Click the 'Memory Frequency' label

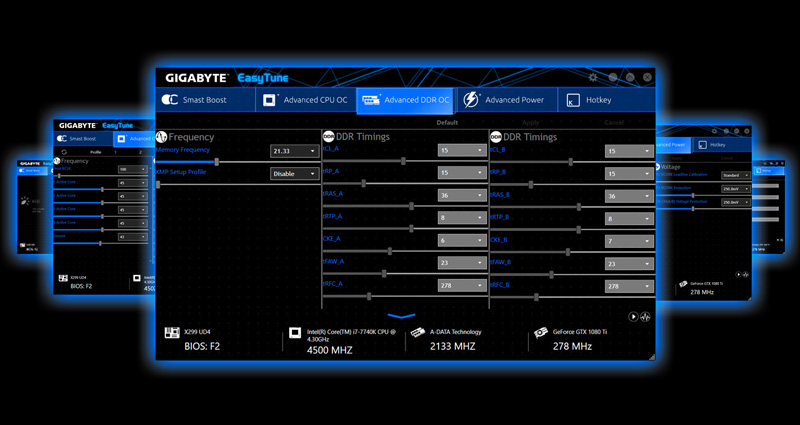(x=183, y=149)
